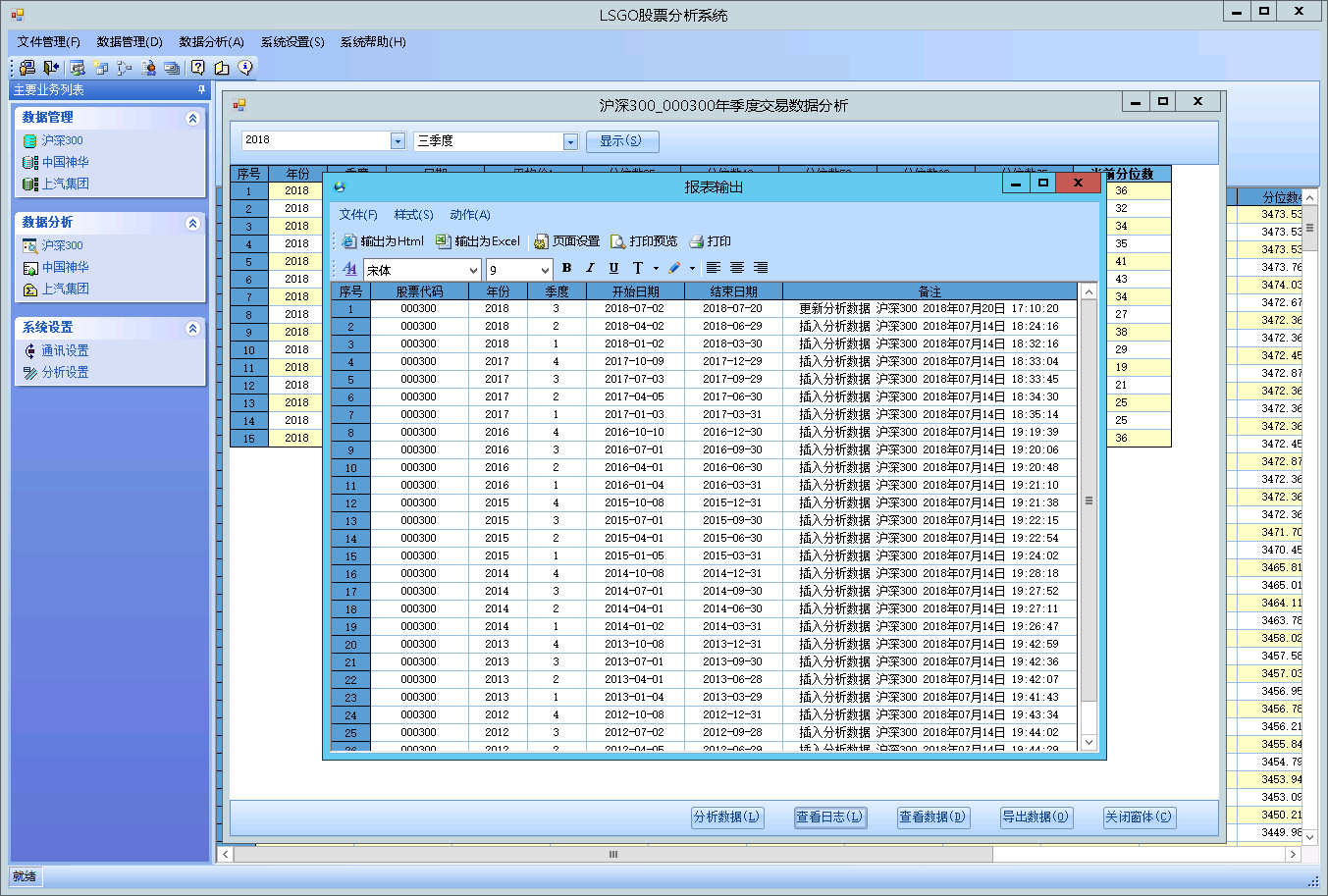Click the cascading windows toolbar icon

tap(172, 68)
